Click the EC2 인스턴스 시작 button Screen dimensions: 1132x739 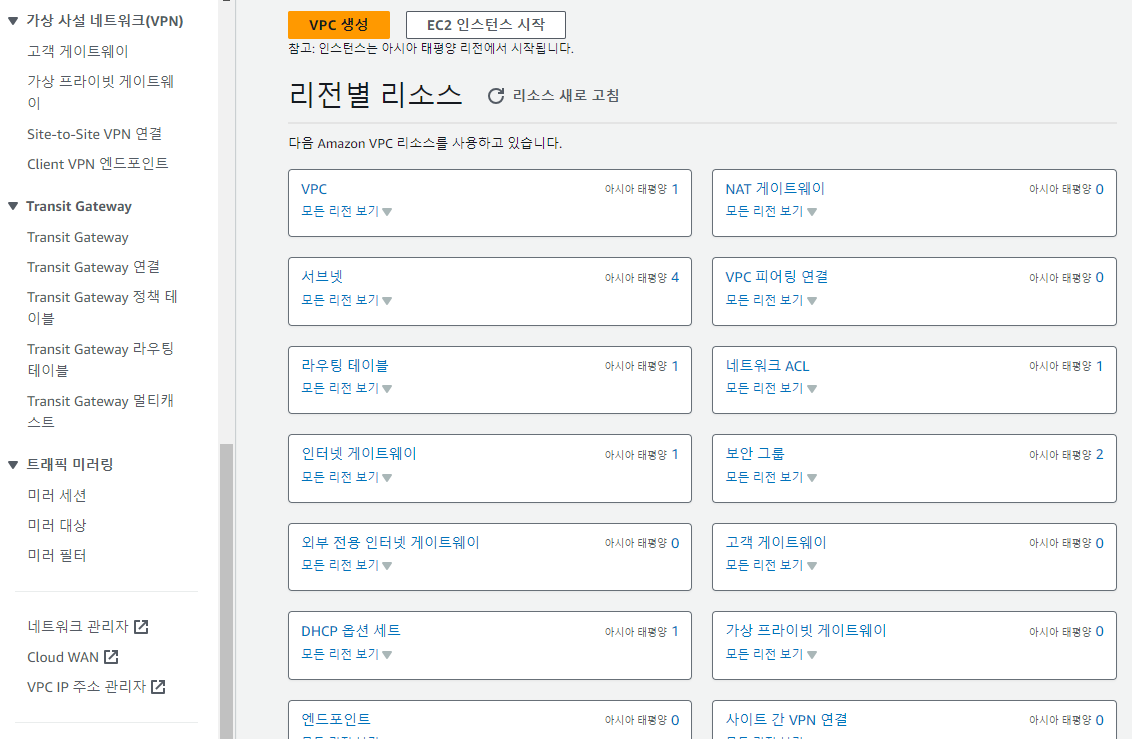pyautogui.click(x=486, y=25)
